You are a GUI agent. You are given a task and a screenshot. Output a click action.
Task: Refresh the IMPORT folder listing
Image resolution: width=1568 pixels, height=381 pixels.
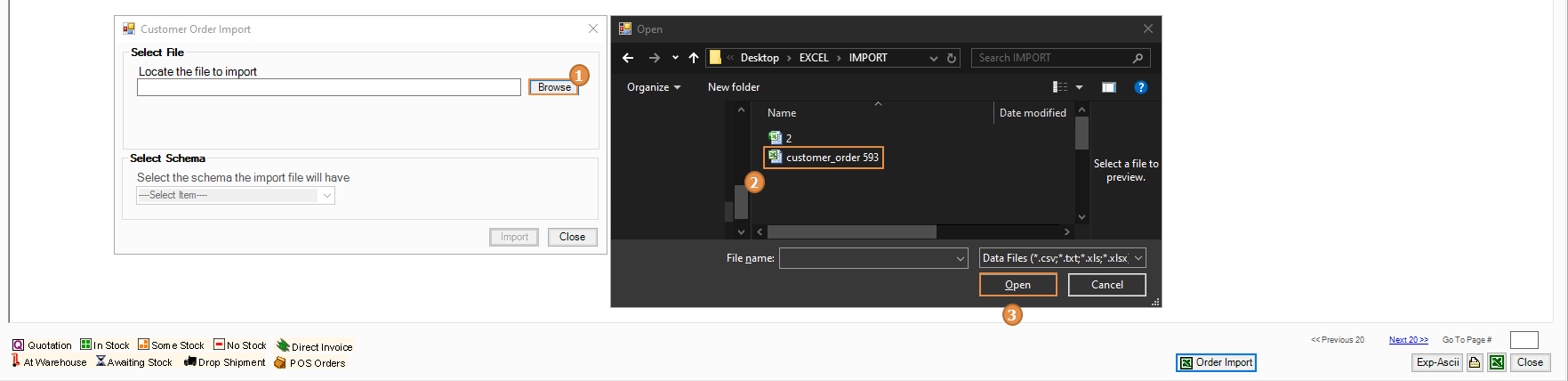coord(952,58)
